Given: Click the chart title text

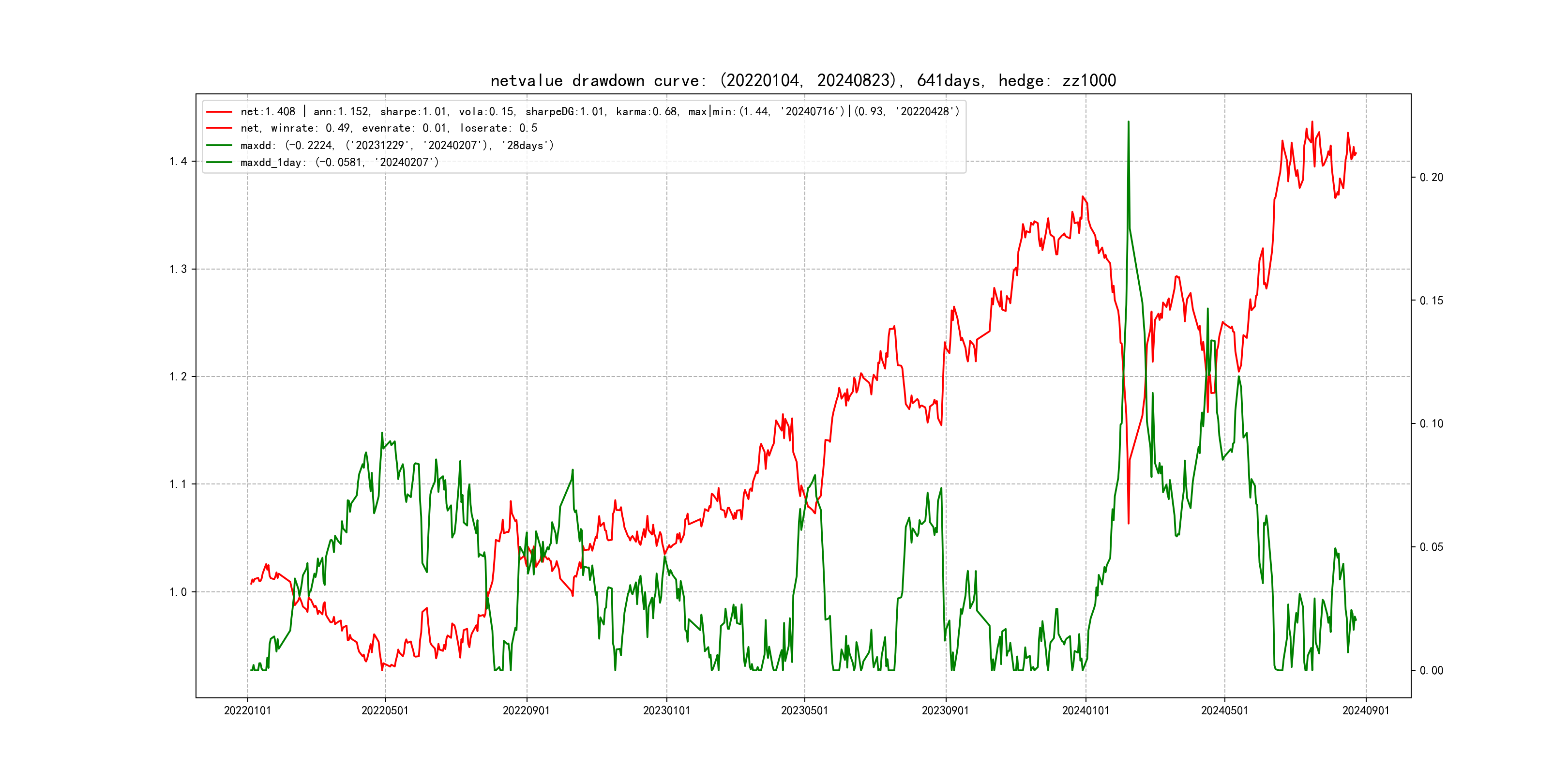Looking at the screenshot, I should 803,81.
